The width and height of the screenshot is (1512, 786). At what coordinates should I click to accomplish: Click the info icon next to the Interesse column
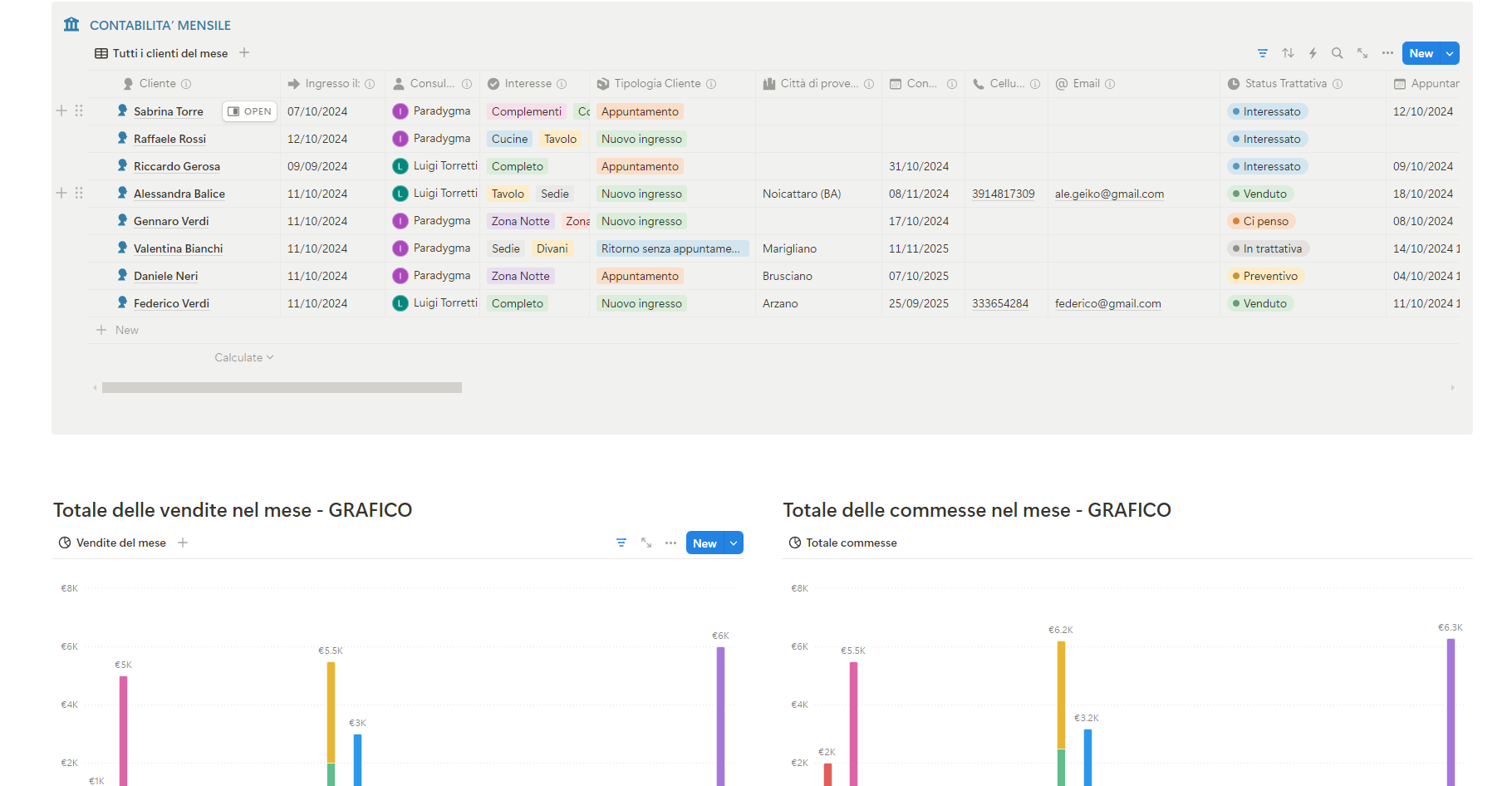[562, 84]
